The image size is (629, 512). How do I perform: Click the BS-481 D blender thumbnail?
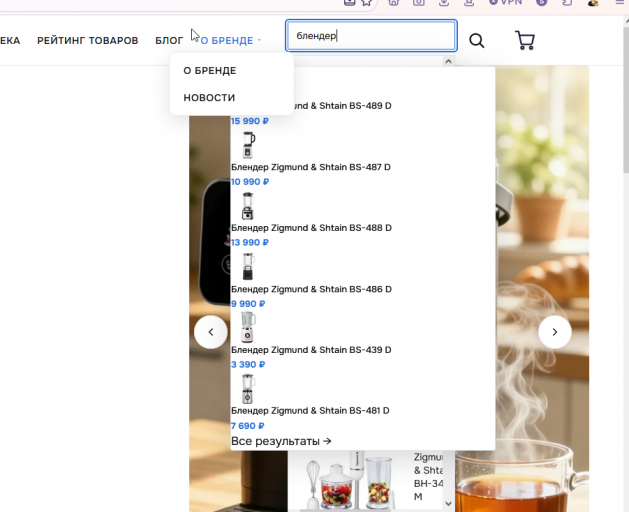[248, 388]
